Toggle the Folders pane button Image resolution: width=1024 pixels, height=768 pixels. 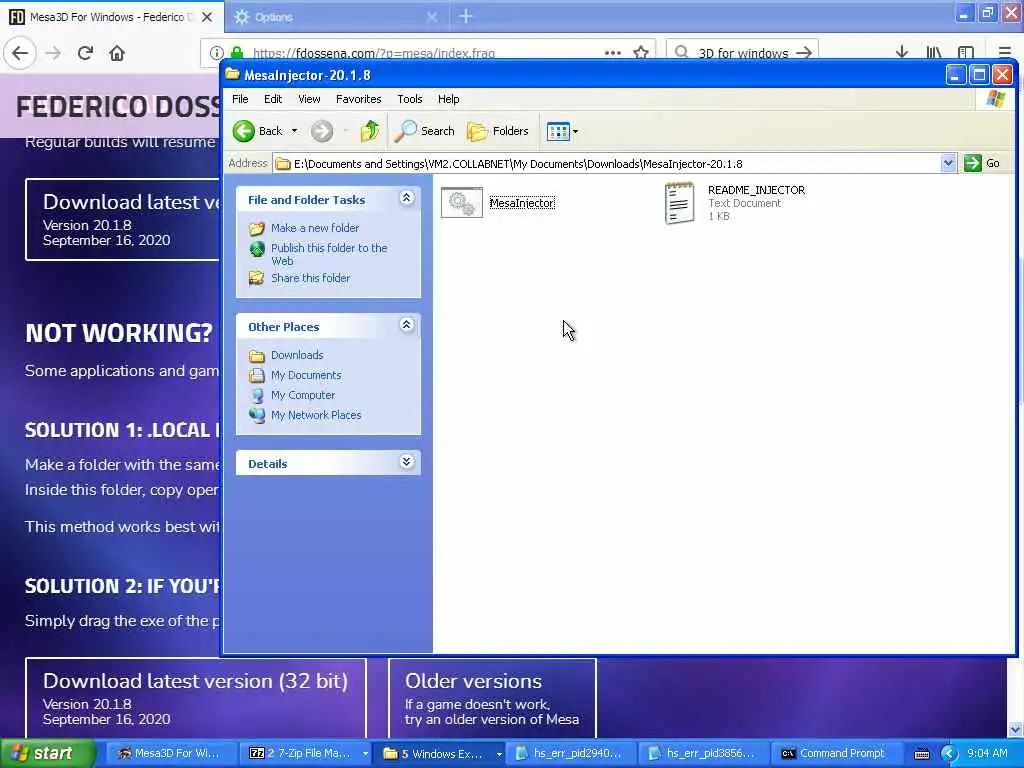pos(498,131)
